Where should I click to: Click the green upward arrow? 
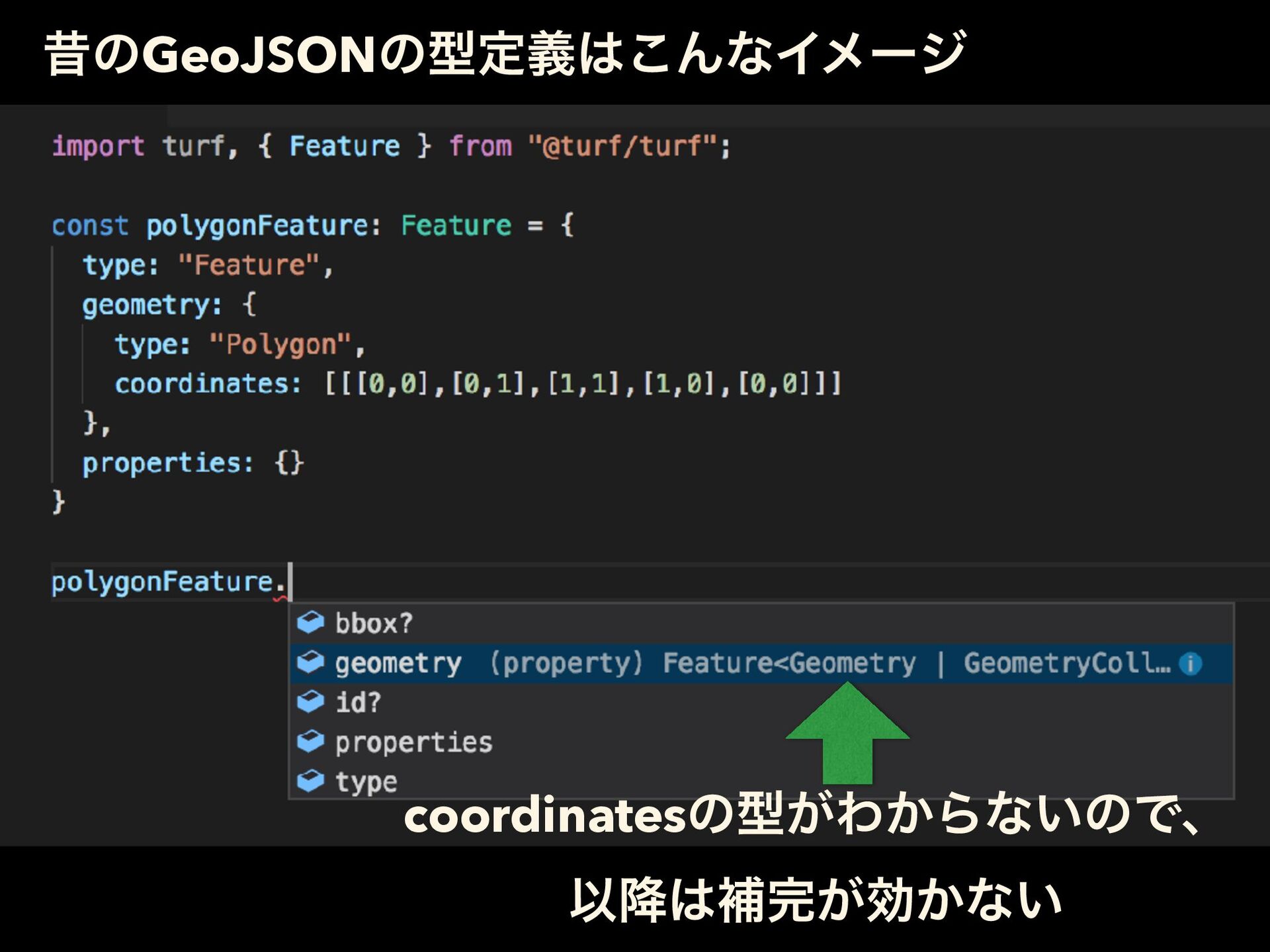point(847,735)
